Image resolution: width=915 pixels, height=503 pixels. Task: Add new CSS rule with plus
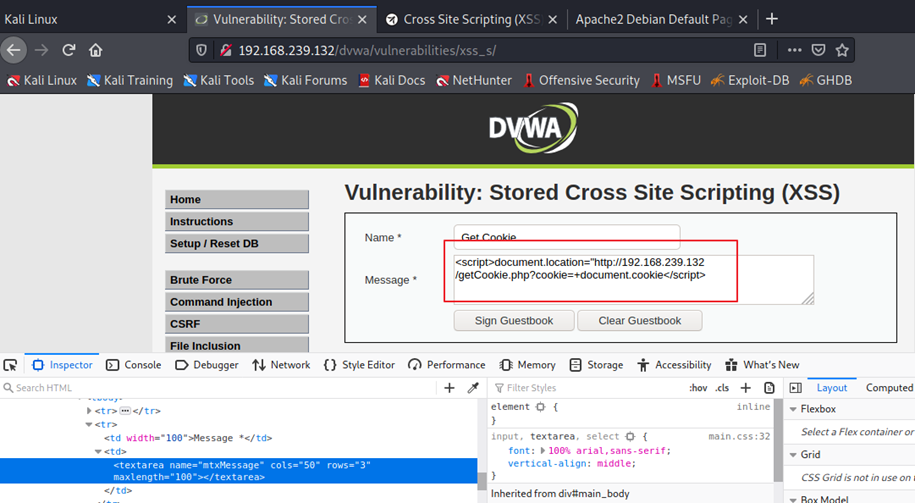point(746,388)
